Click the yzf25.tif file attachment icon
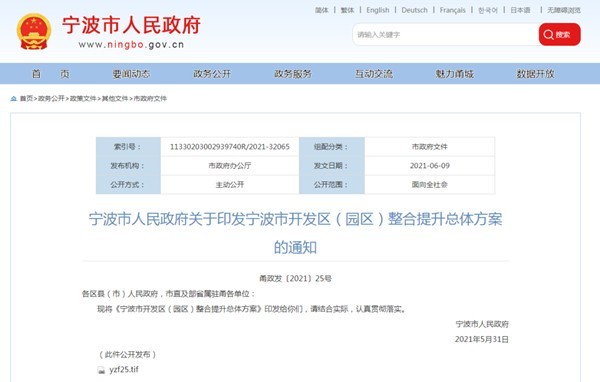600x382 pixels. tap(101, 370)
